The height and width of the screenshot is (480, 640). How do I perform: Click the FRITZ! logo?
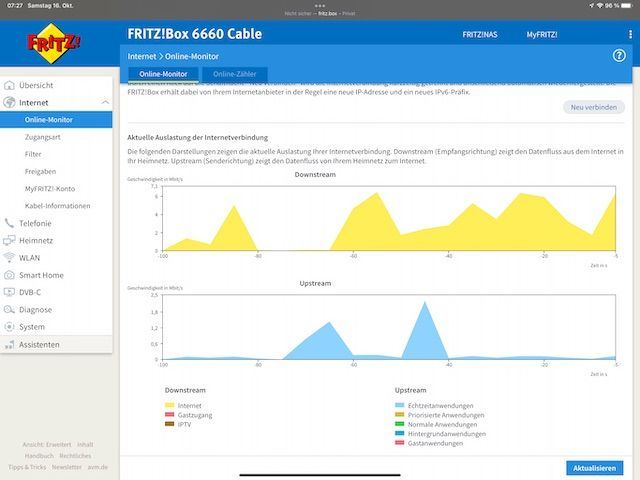click(53, 44)
